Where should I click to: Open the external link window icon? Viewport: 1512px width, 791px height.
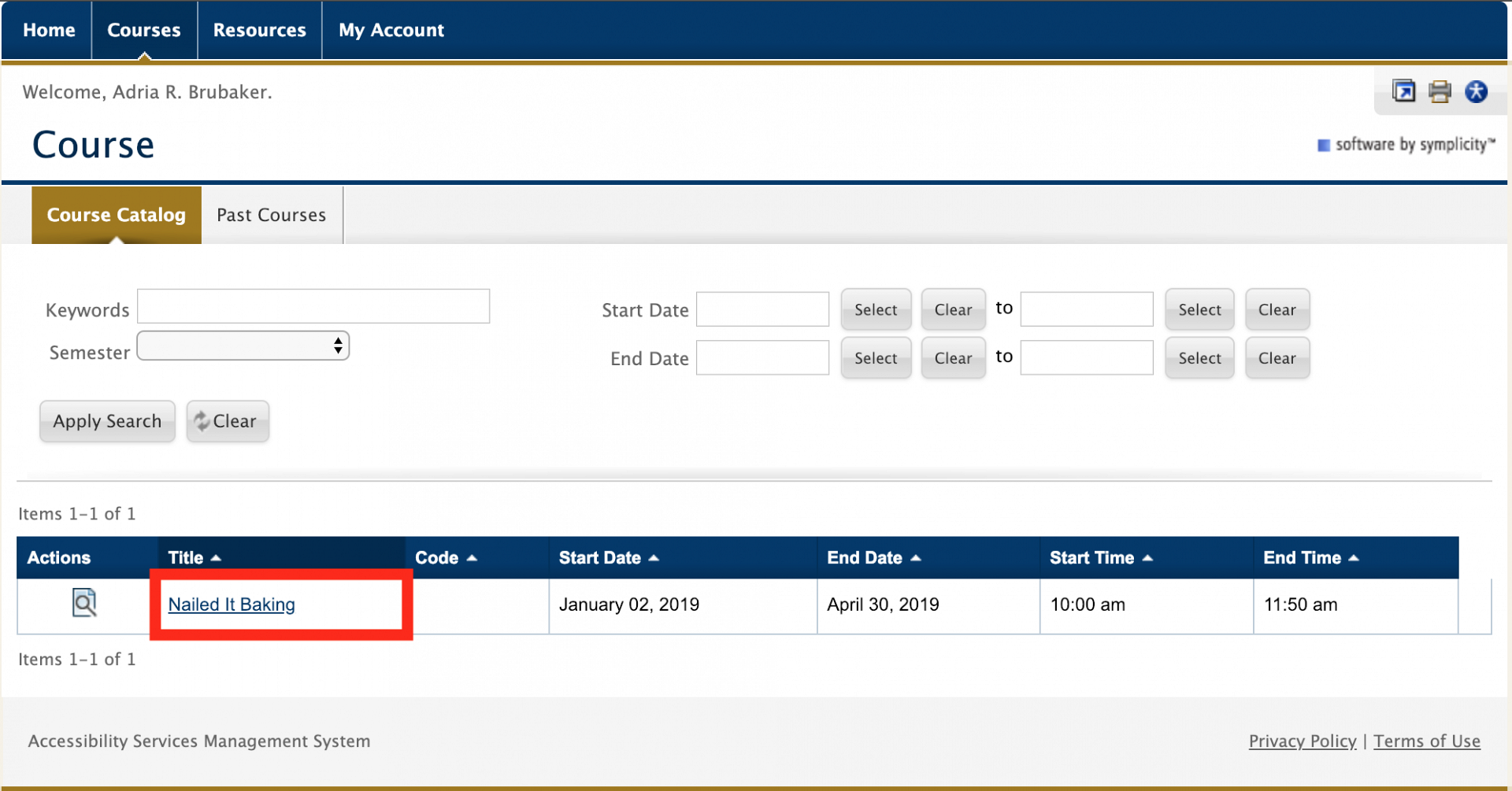[x=1403, y=91]
